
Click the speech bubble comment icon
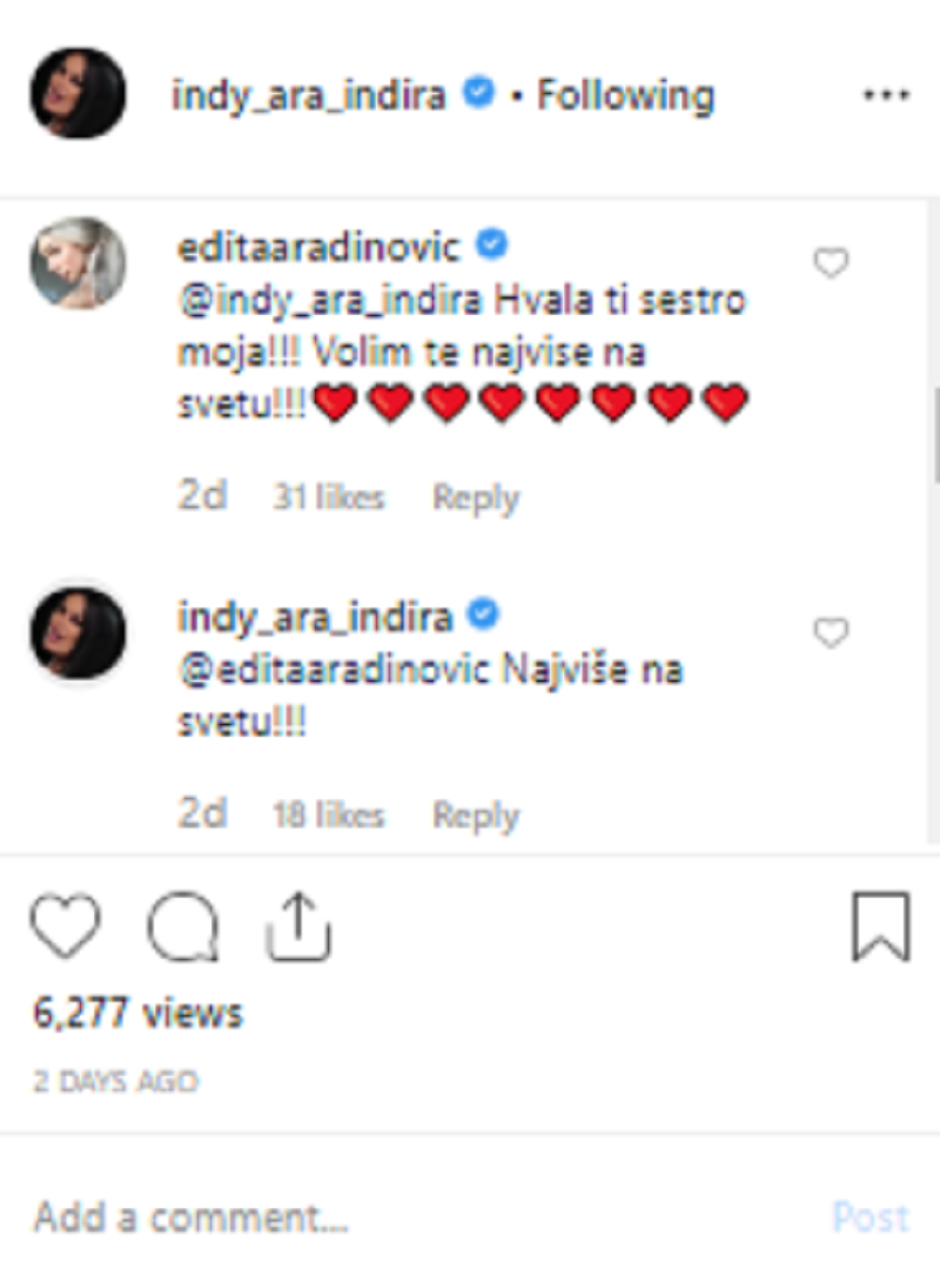click(183, 927)
